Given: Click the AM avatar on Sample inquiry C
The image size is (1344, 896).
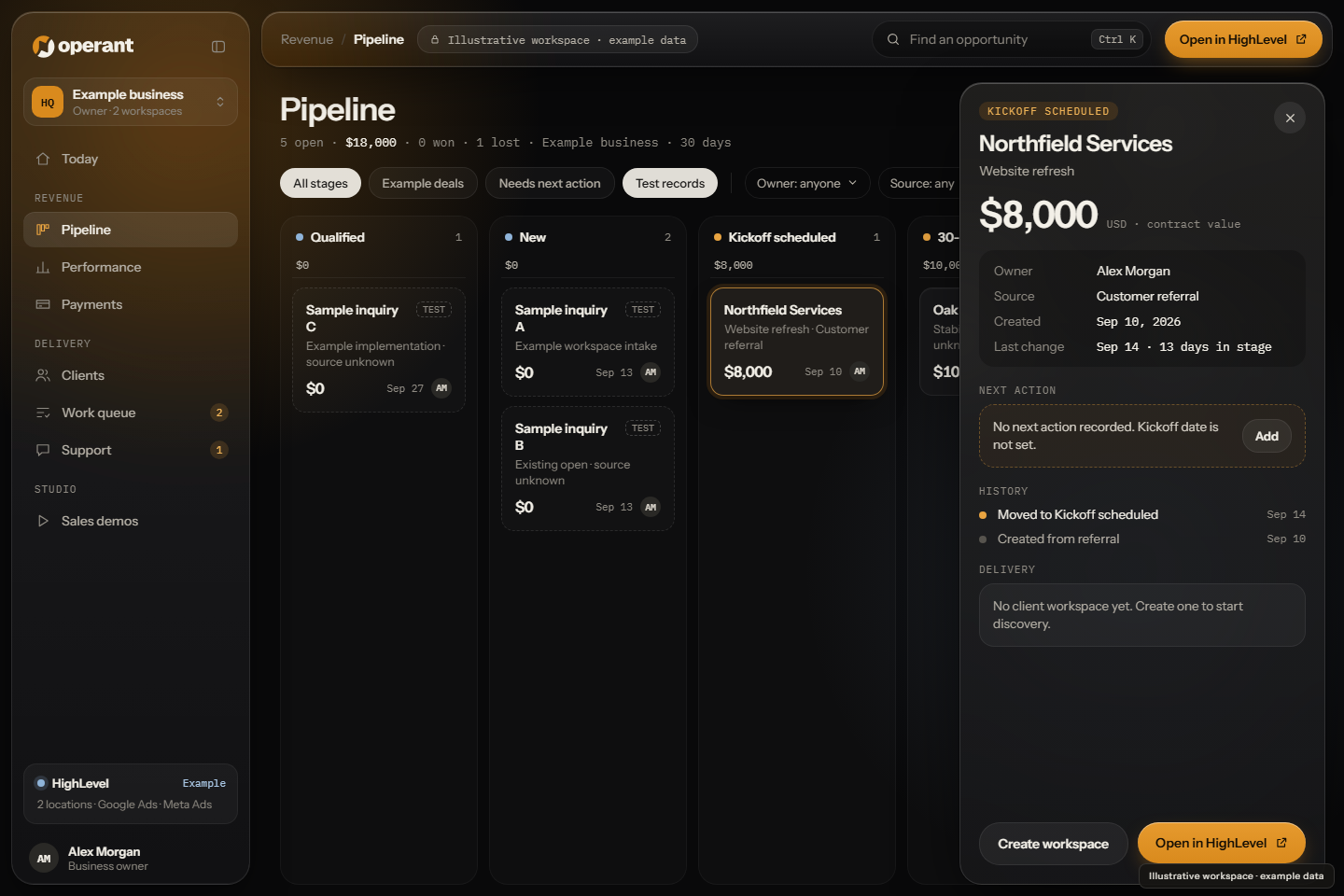Looking at the screenshot, I should (x=441, y=388).
